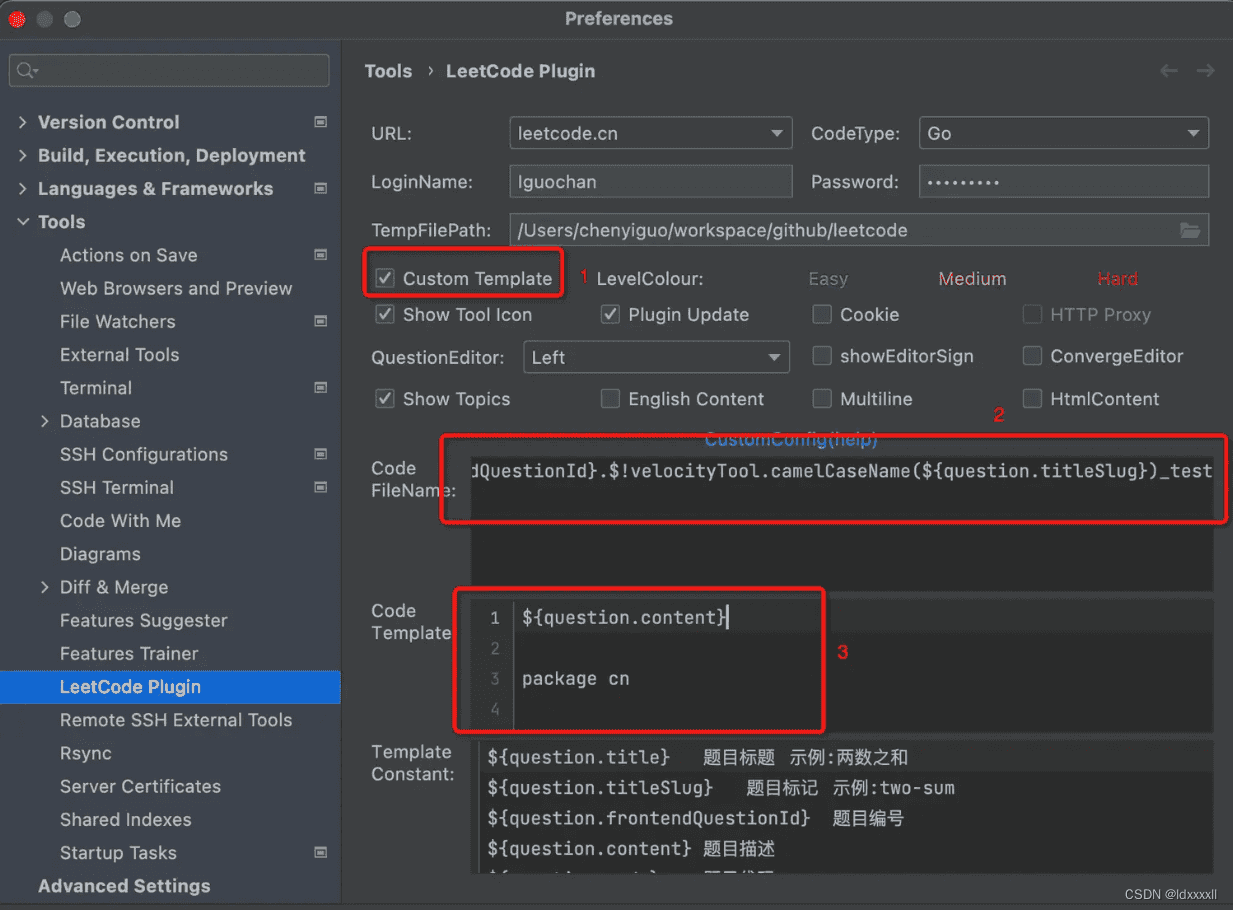
Task: Click the Easy level colour swatch
Action: [827, 279]
